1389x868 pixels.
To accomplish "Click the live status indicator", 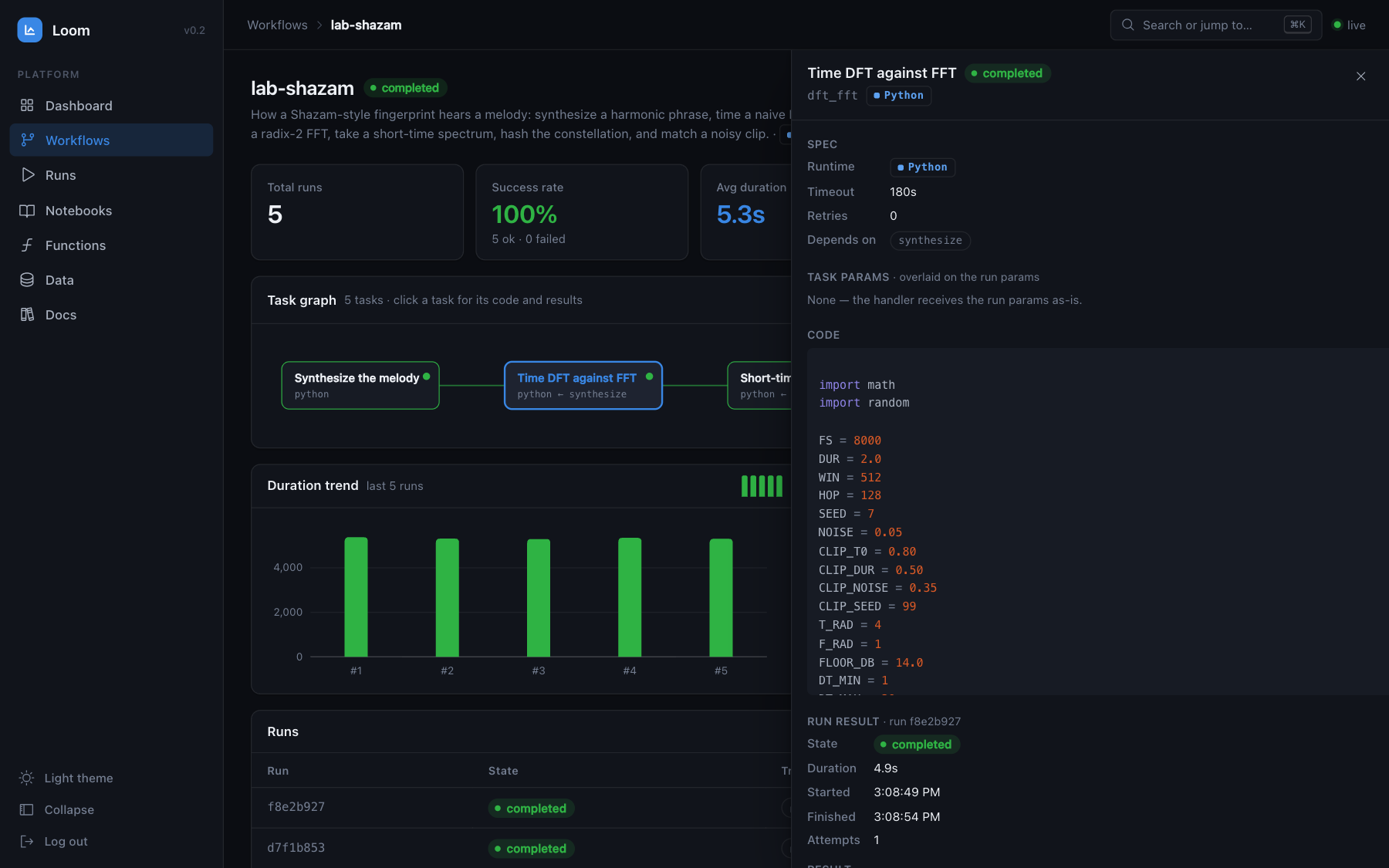I will [x=1350, y=25].
